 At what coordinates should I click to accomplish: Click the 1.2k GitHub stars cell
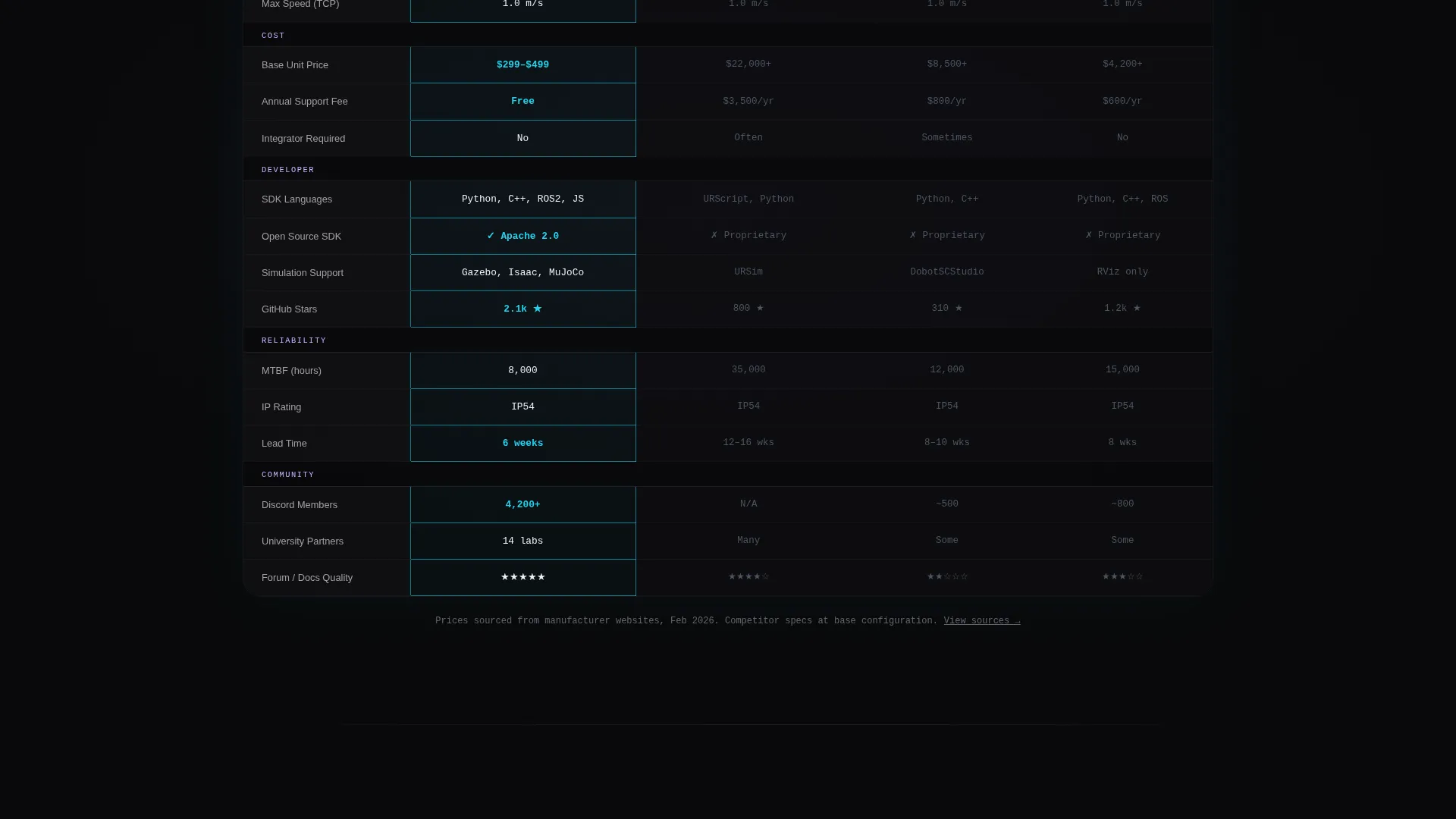[1122, 309]
